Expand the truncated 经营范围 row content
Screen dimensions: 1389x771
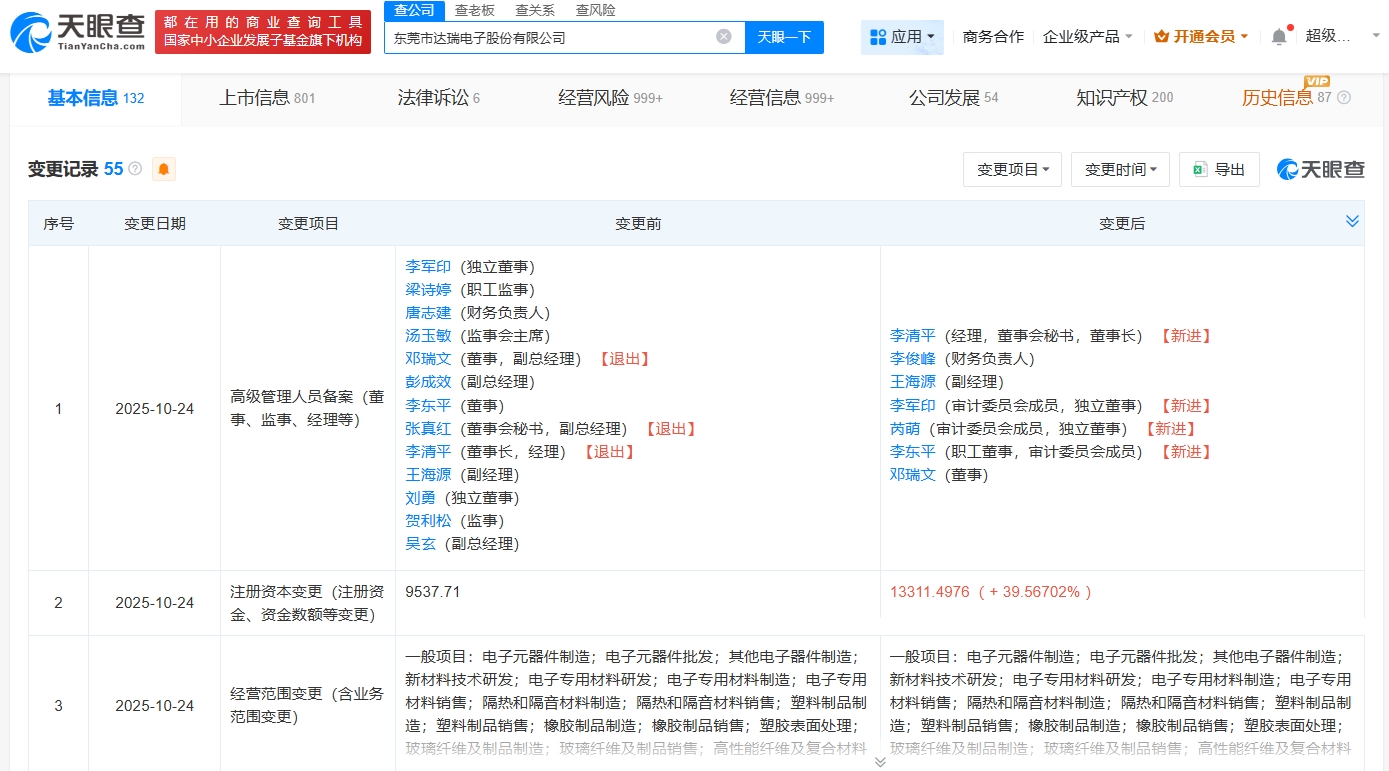click(880, 762)
